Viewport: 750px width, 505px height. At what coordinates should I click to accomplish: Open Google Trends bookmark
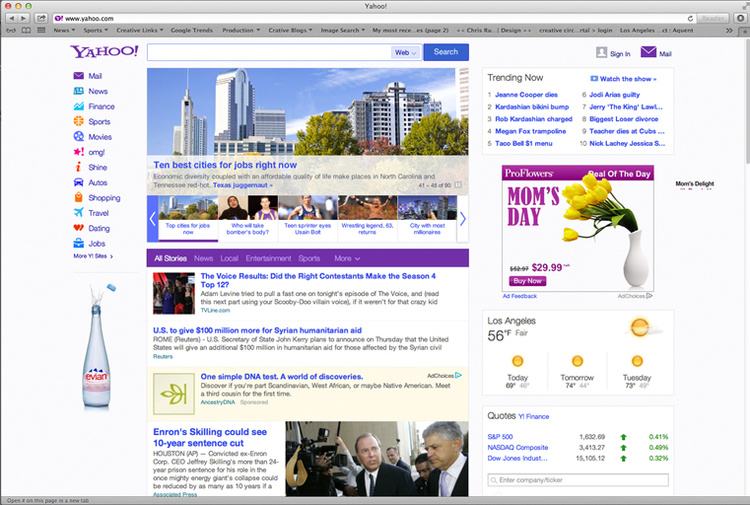click(191, 30)
